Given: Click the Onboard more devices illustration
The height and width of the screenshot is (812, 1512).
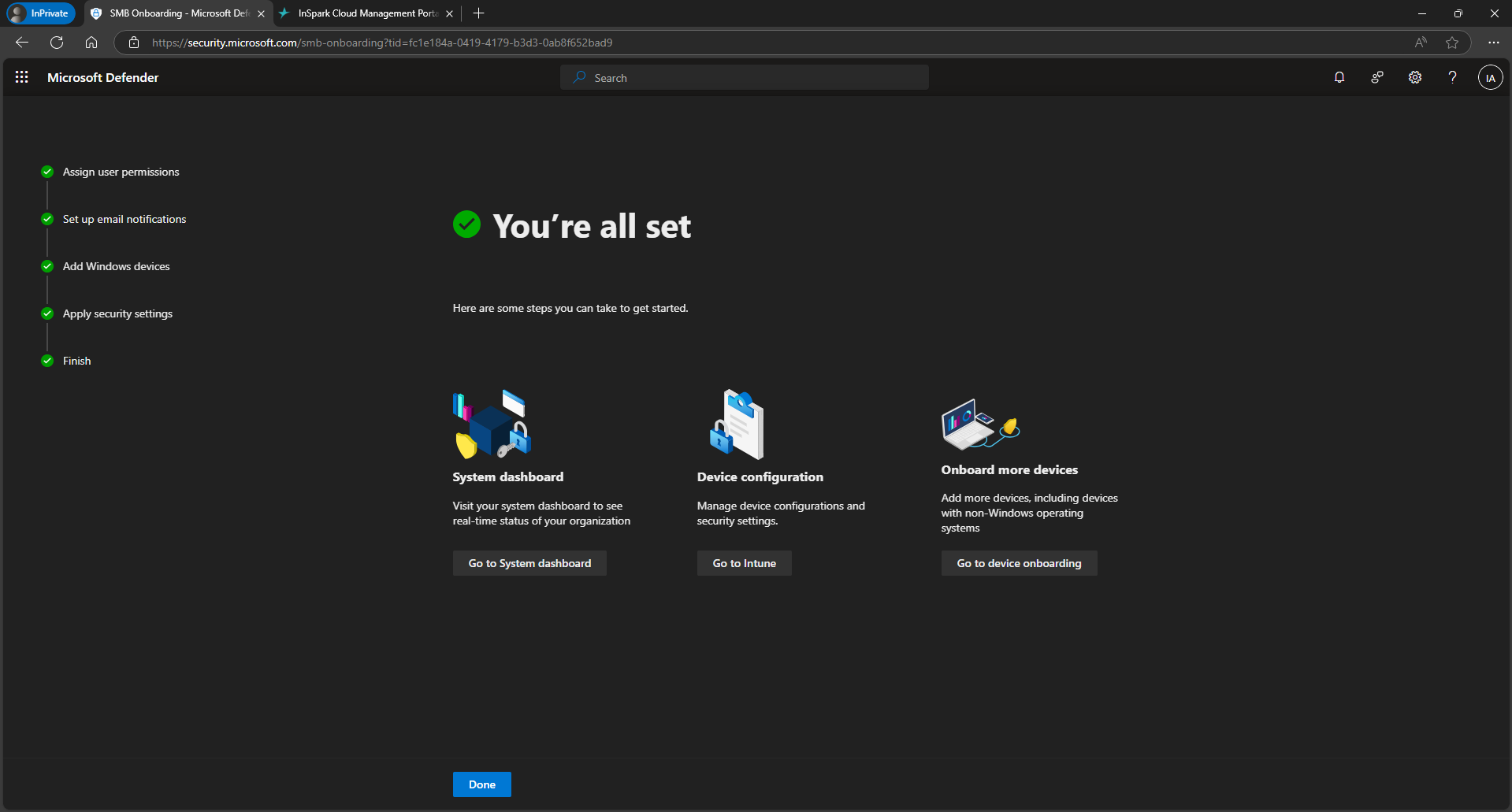Looking at the screenshot, I should tap(981, 424).
